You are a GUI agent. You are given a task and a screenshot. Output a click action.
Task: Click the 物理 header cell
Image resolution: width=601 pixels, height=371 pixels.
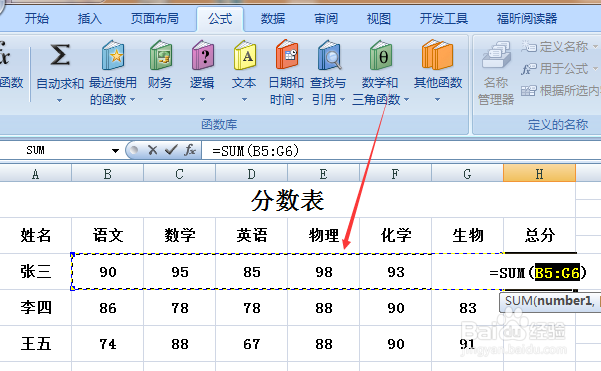click(323, 235)
